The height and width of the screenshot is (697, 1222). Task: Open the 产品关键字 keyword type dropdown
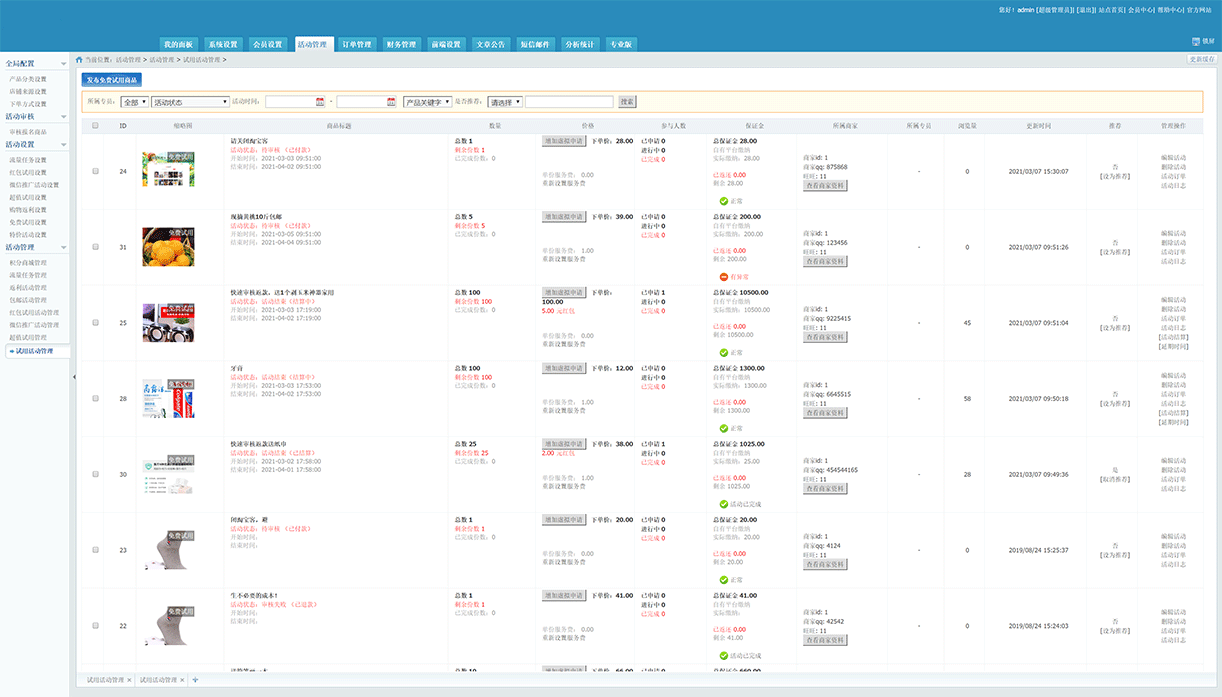pos(427,102)
